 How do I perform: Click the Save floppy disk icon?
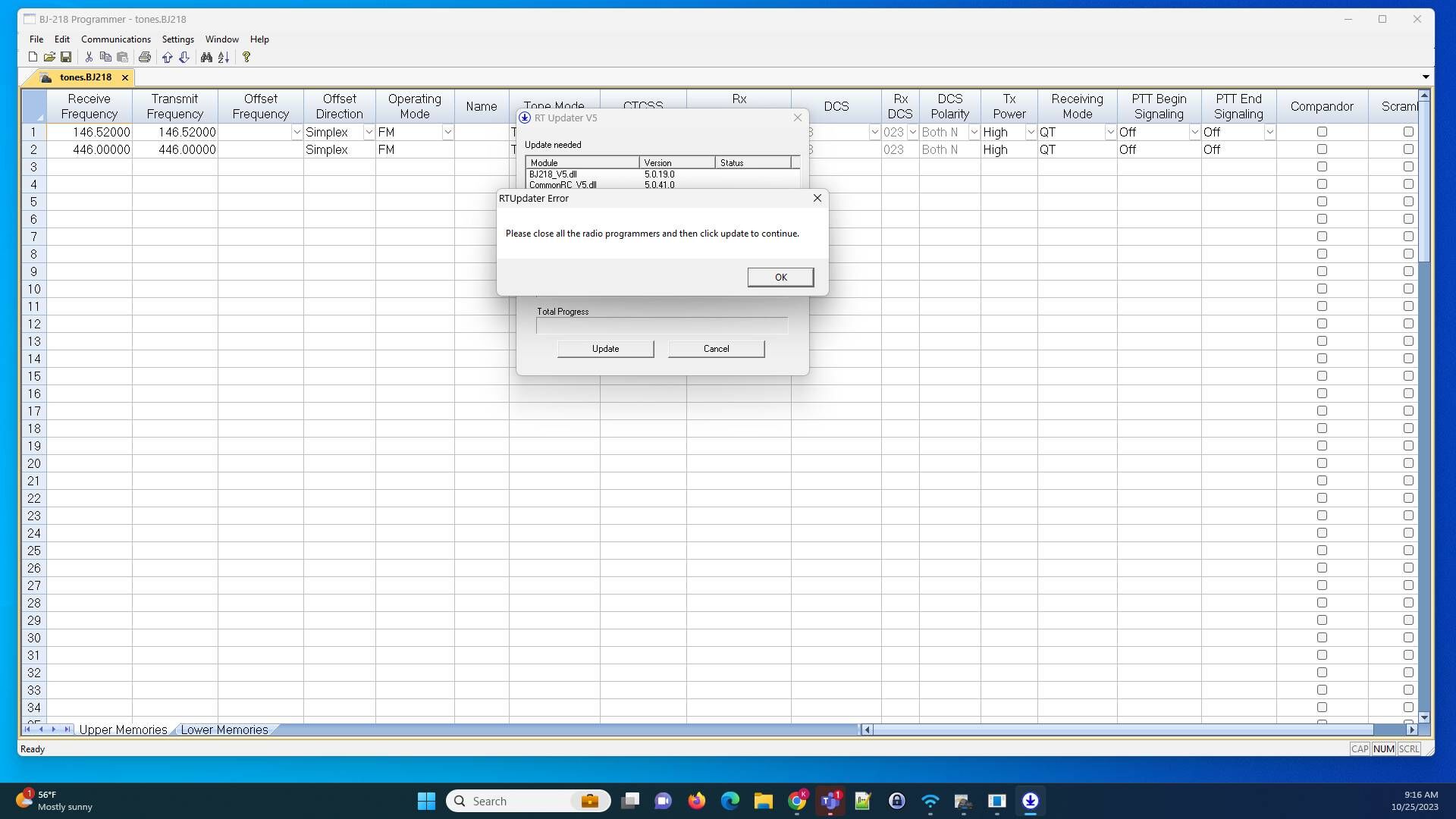tap(66, 57)
